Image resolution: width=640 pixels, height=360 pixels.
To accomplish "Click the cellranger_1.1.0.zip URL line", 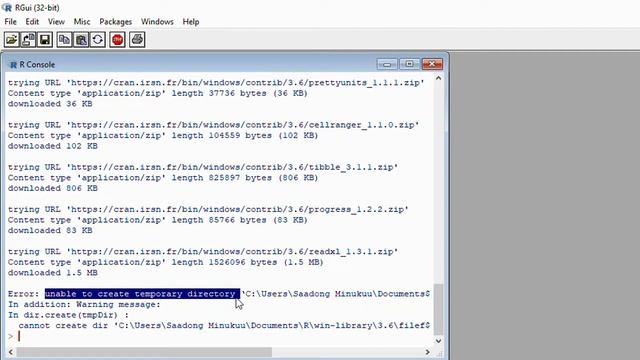I will click(213, 125).
